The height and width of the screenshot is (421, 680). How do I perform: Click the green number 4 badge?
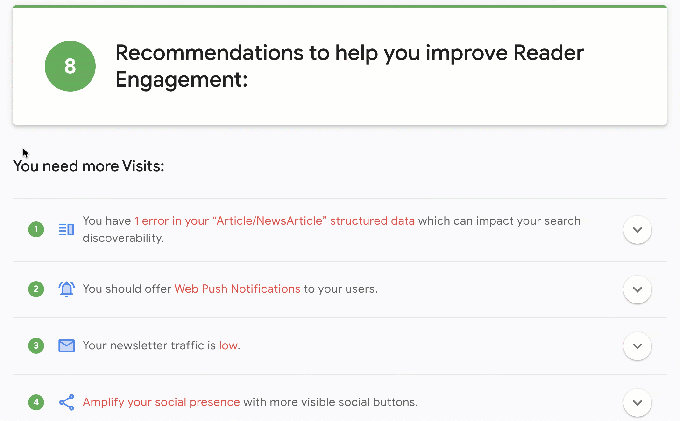[36, 402]
